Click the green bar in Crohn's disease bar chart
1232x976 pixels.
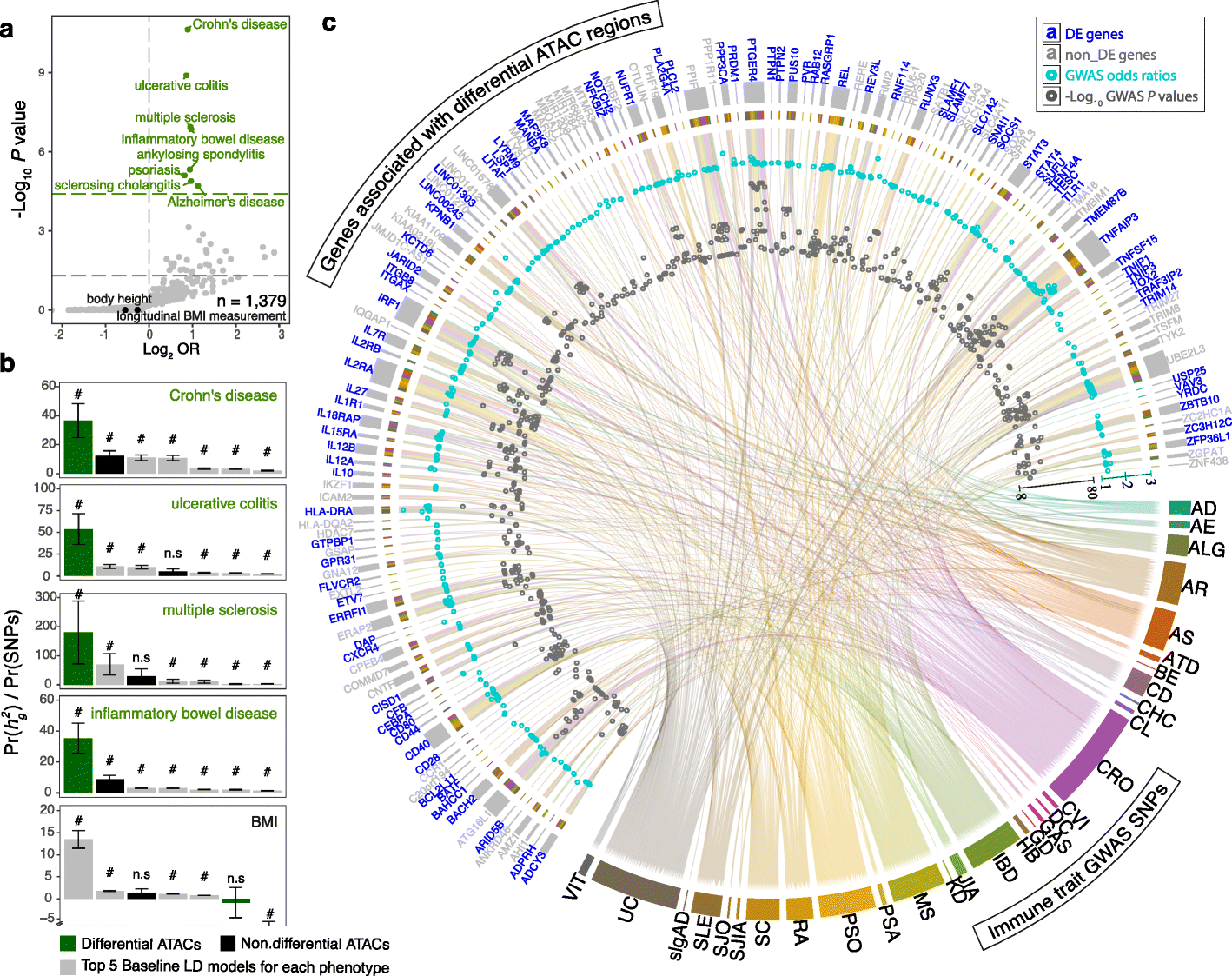pyautogui.click(x=78, y=447)
